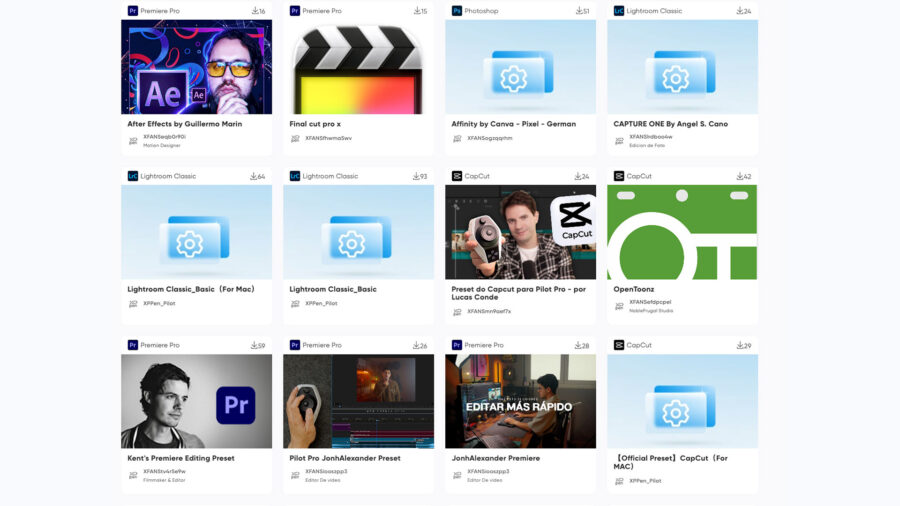Click 'Filmmaker & Editor' author subtitle
This screenshot has width=900, height=506.
(x=164, y=480)
